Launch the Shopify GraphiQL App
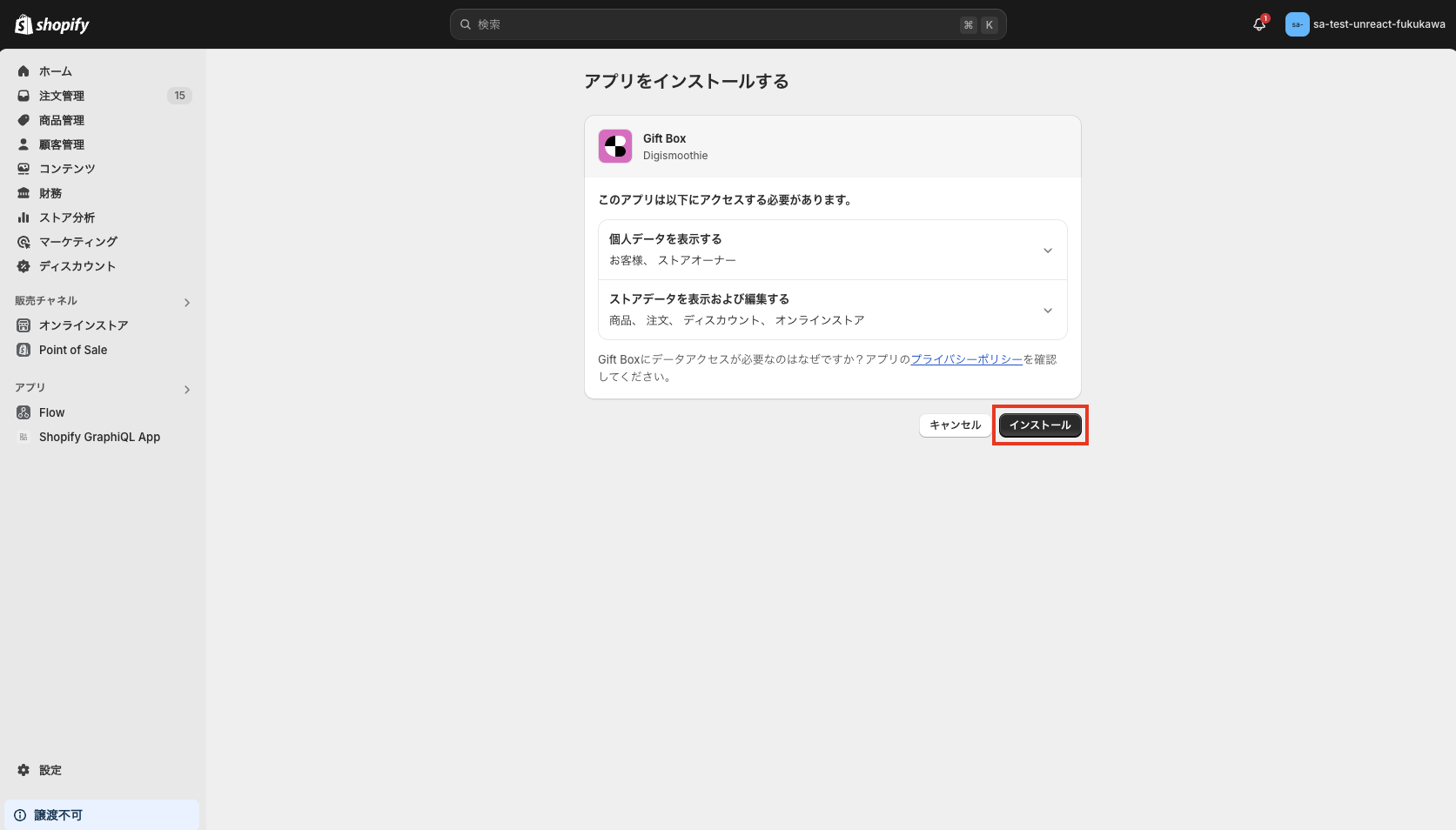Viewport: 1456px width, 830px height. (98, 436)
